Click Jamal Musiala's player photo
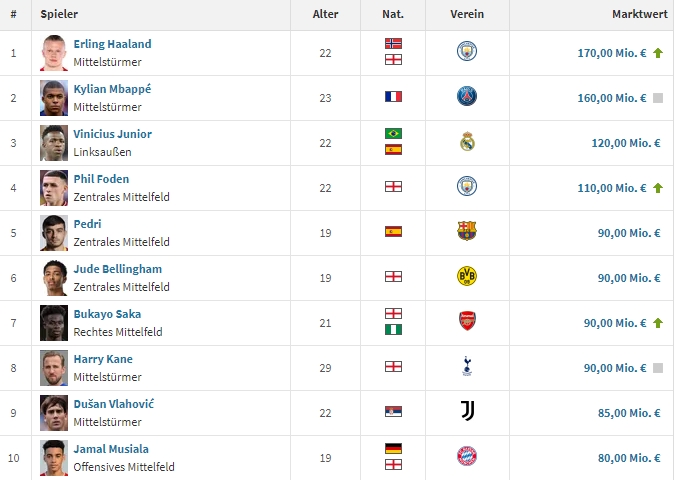The image size is (674, 480). [54, 458]
